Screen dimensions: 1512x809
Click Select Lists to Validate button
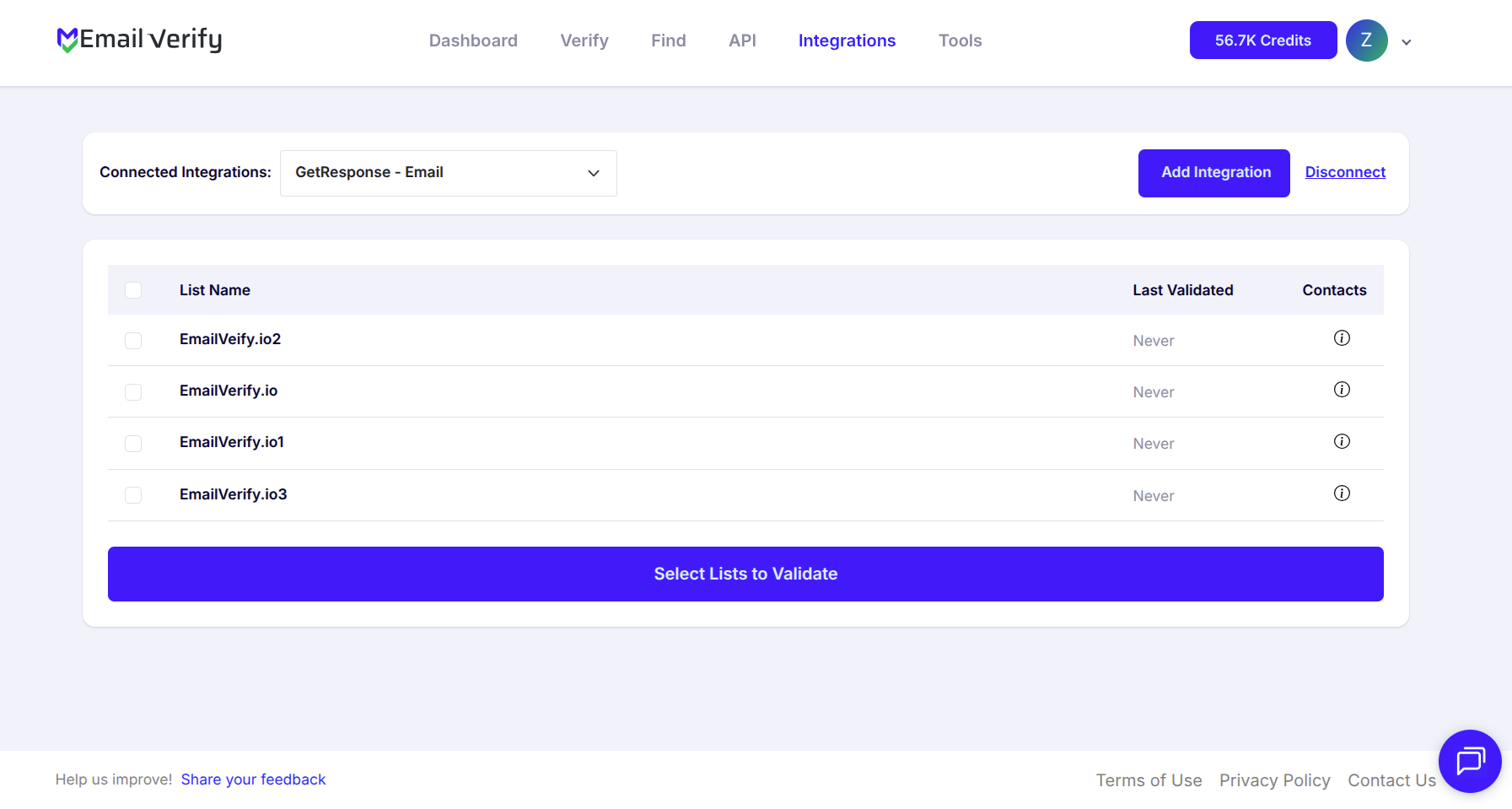(745, 574)
